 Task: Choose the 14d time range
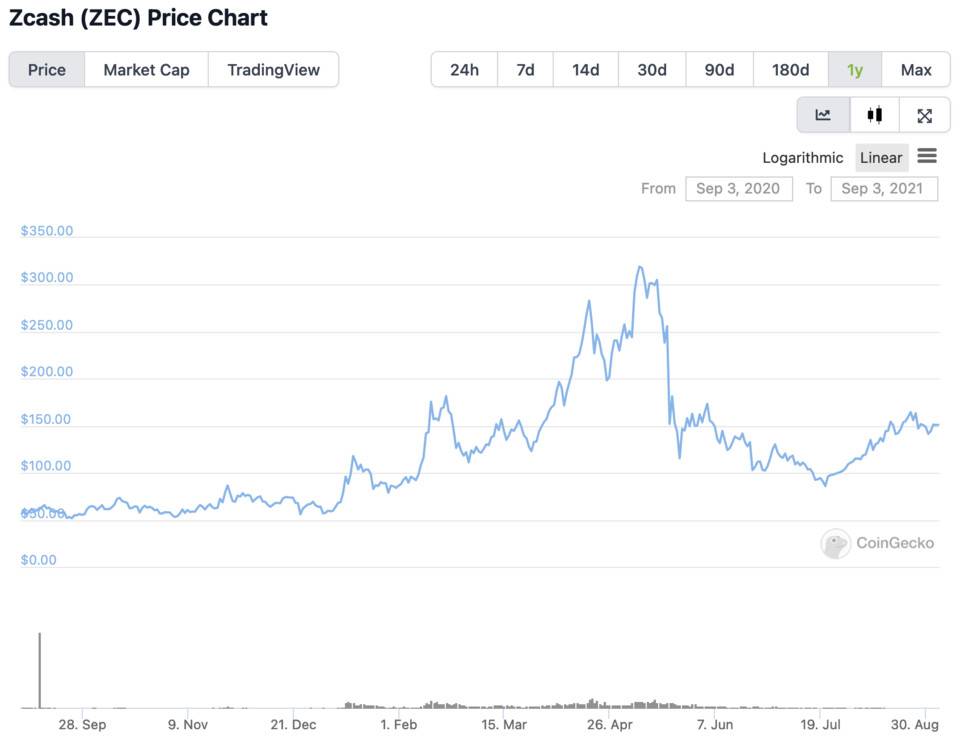tap(585, 70)
